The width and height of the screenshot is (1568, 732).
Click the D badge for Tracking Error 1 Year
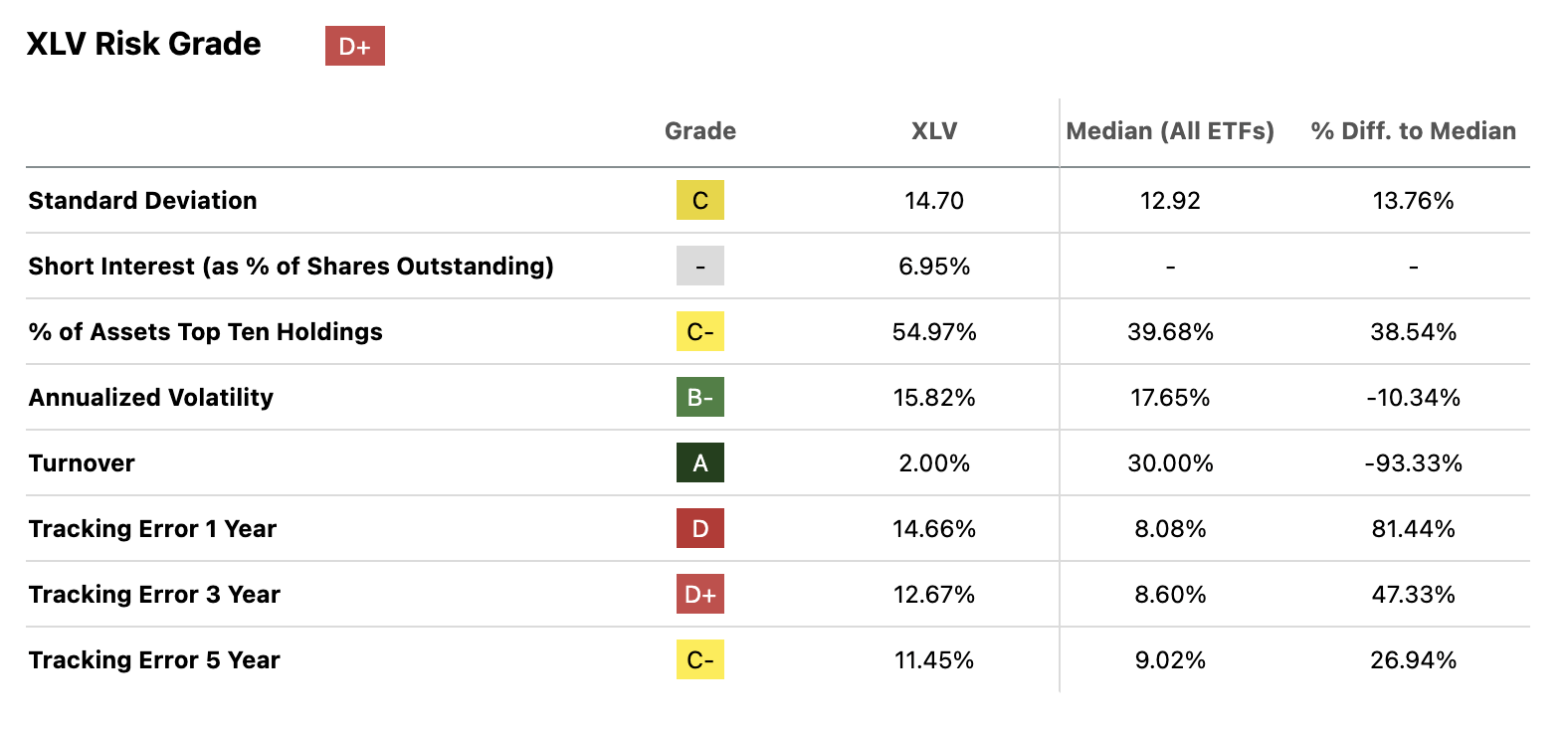tap(700, 528)
